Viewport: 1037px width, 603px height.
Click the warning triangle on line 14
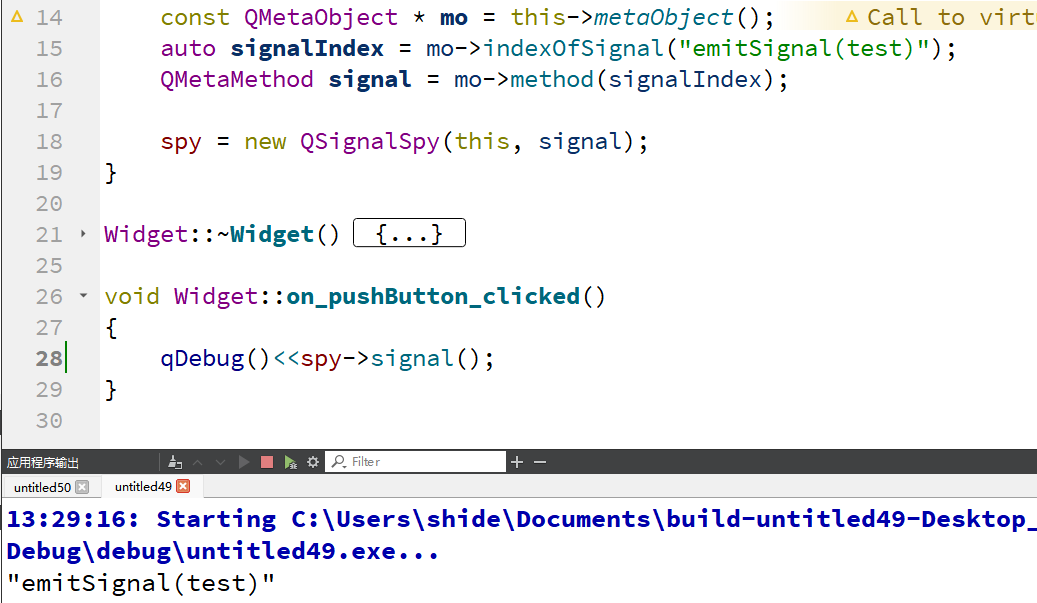[17, 17]
